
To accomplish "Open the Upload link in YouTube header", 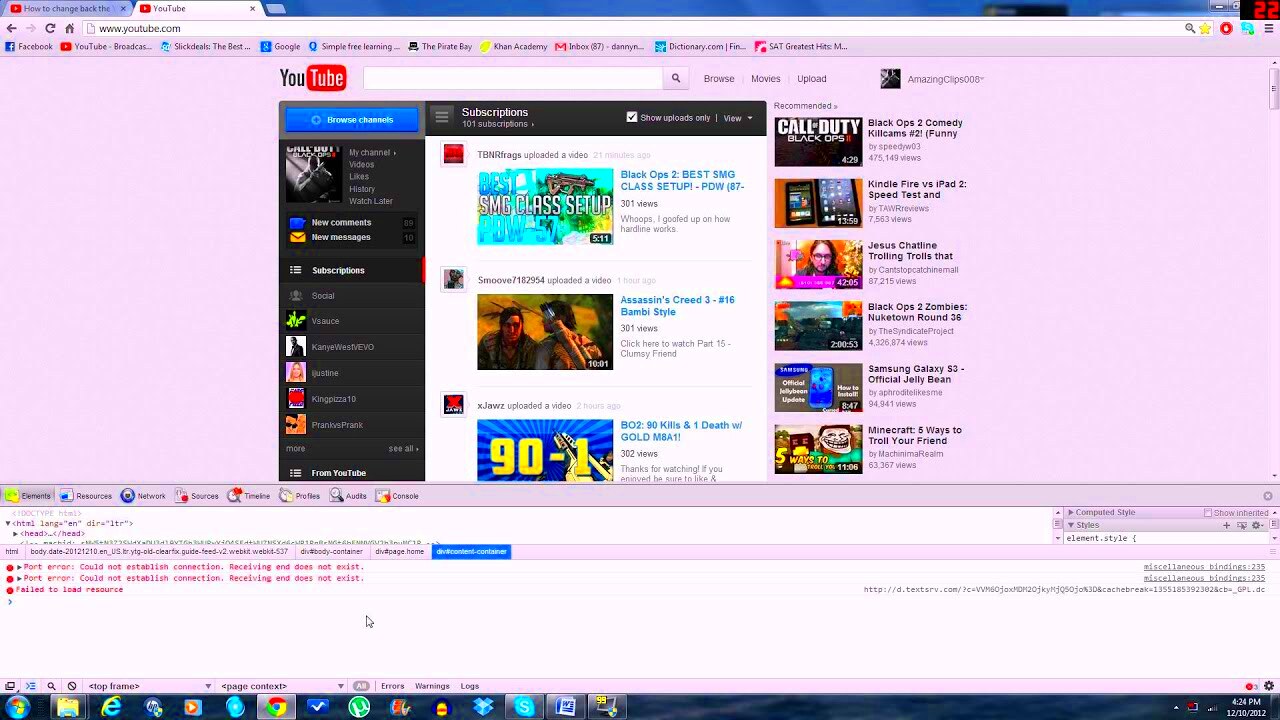I will 811,79.
